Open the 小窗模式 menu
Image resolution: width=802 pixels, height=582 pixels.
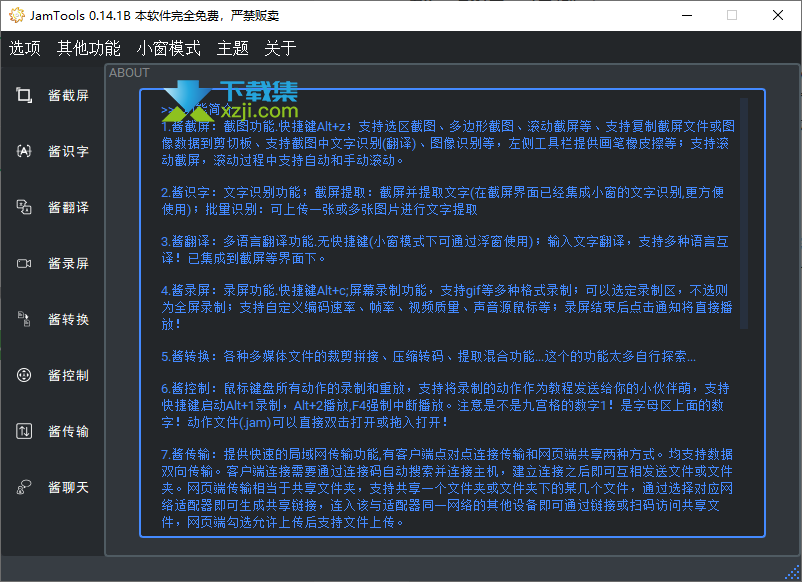click(169, 48)
